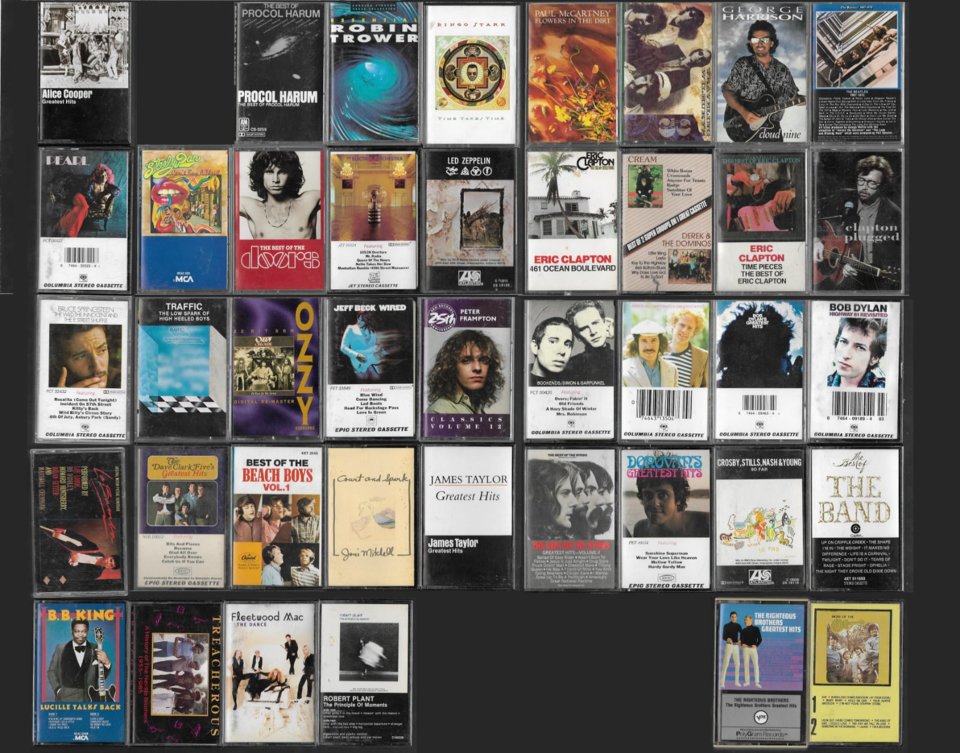960x753 pixels.
Task: Click the Jet Stereo Cassette with ballroom cover
Action: [x=373, y=220]
